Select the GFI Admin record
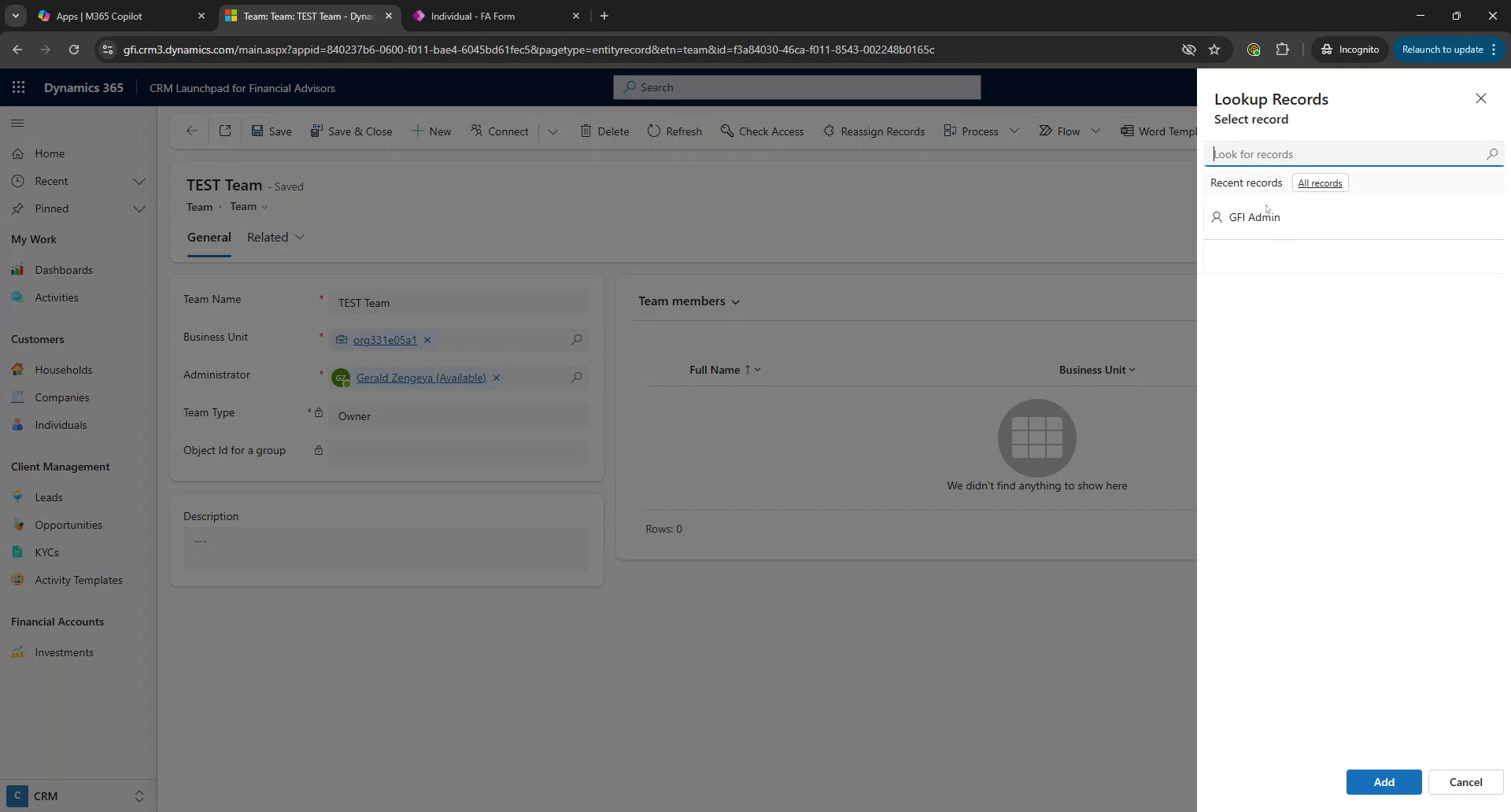1511x812 pixels. coord(1254,216)
